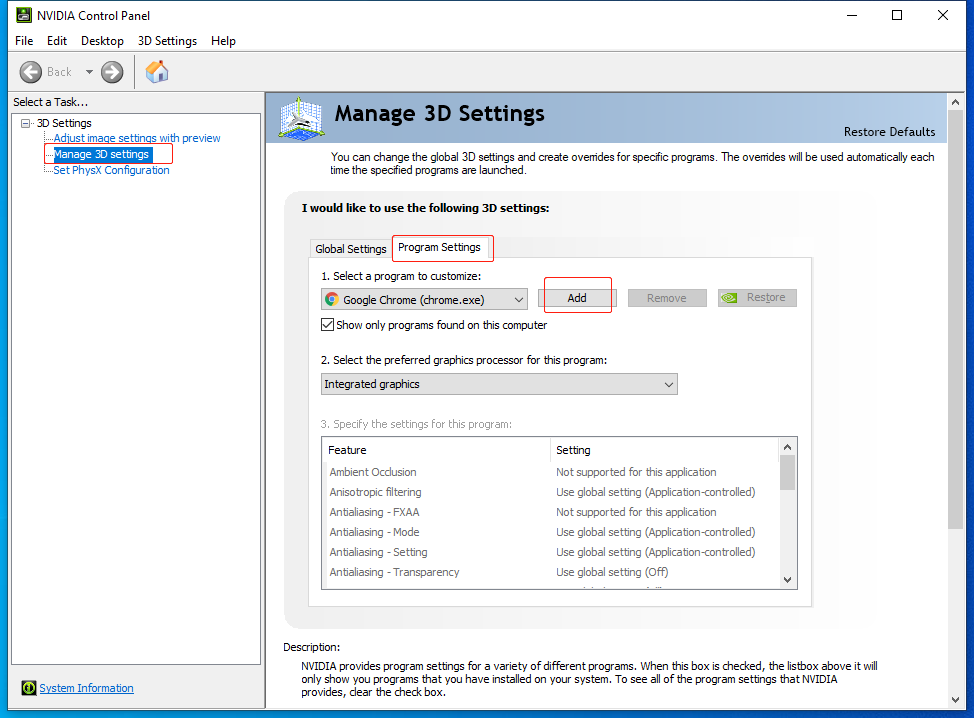Open the Back history dropdown arrow
The image size is (974, 718).
(89, 72)
